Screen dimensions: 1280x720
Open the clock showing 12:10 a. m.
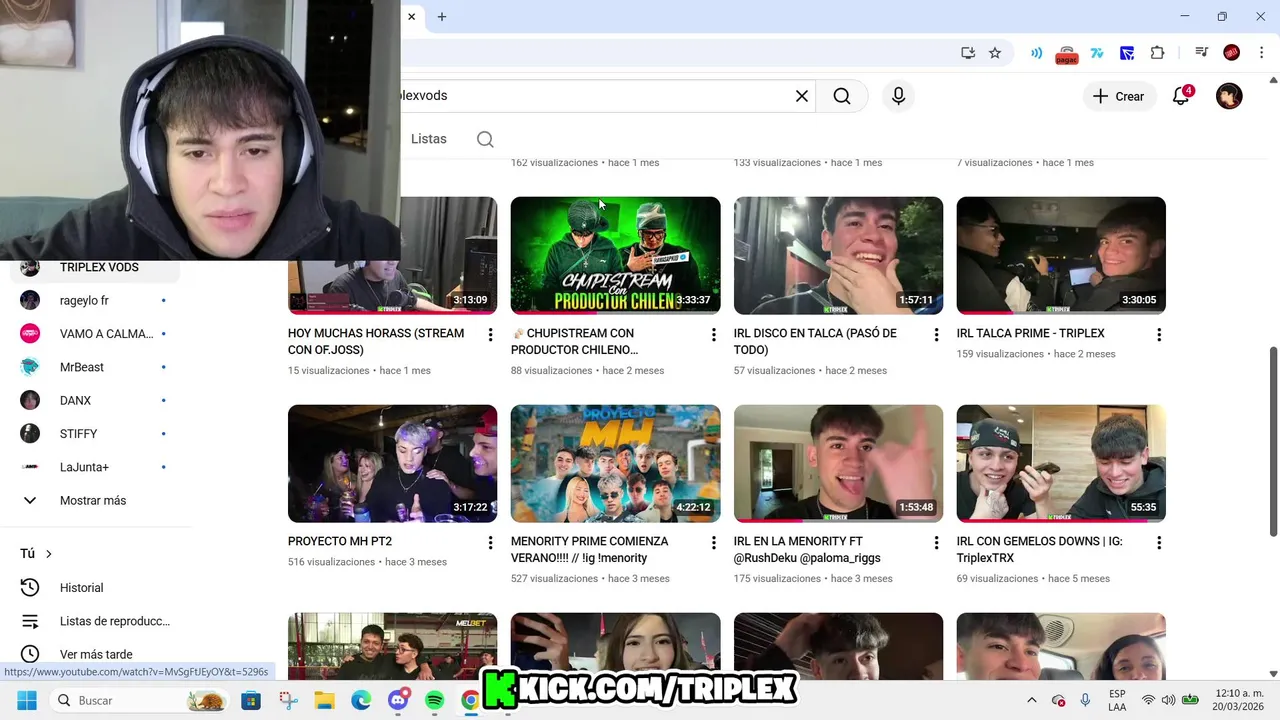(x=1239, y=700)
